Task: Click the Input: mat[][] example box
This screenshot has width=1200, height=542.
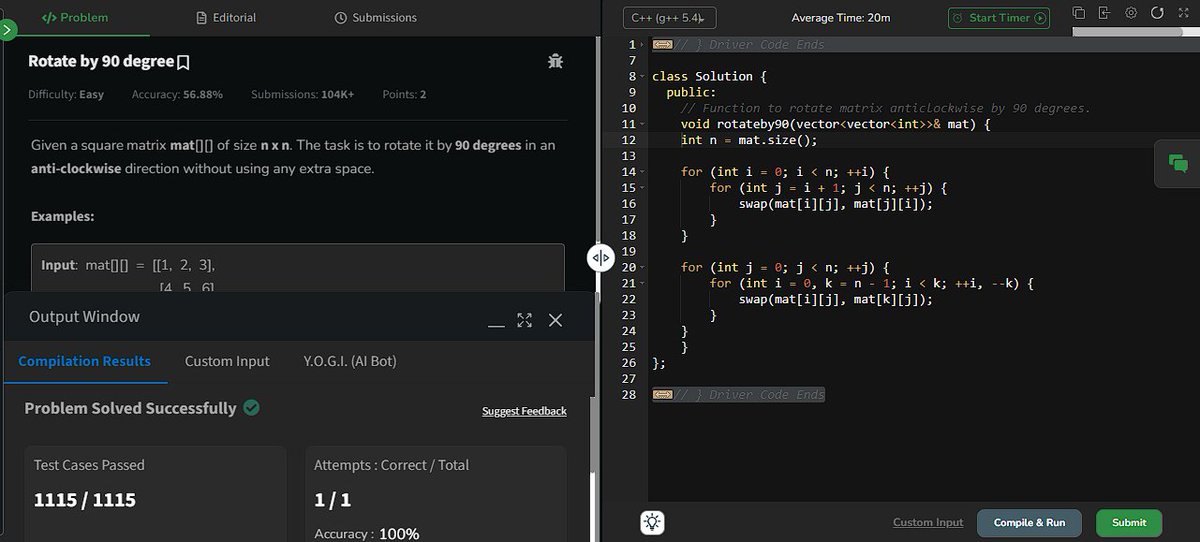Action: (x=298, y=268)
